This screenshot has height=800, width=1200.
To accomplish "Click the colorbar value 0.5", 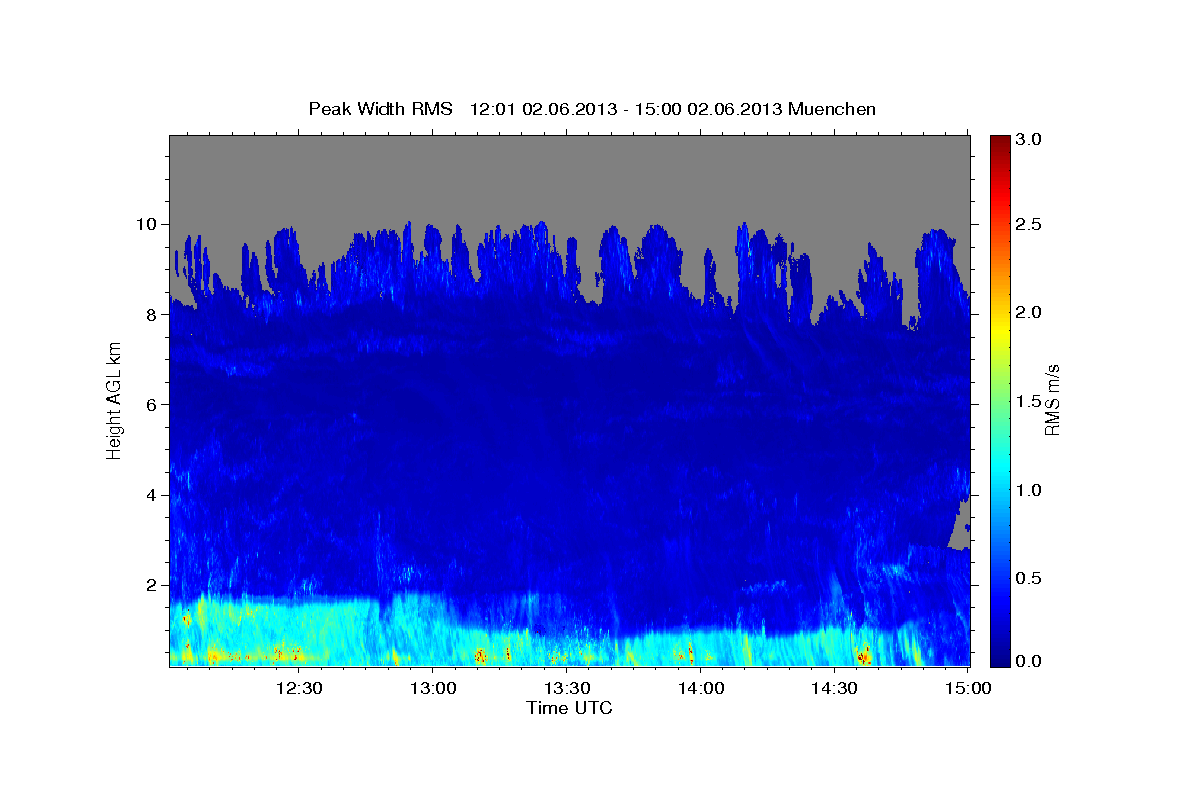I will (x=1030, y=578).
